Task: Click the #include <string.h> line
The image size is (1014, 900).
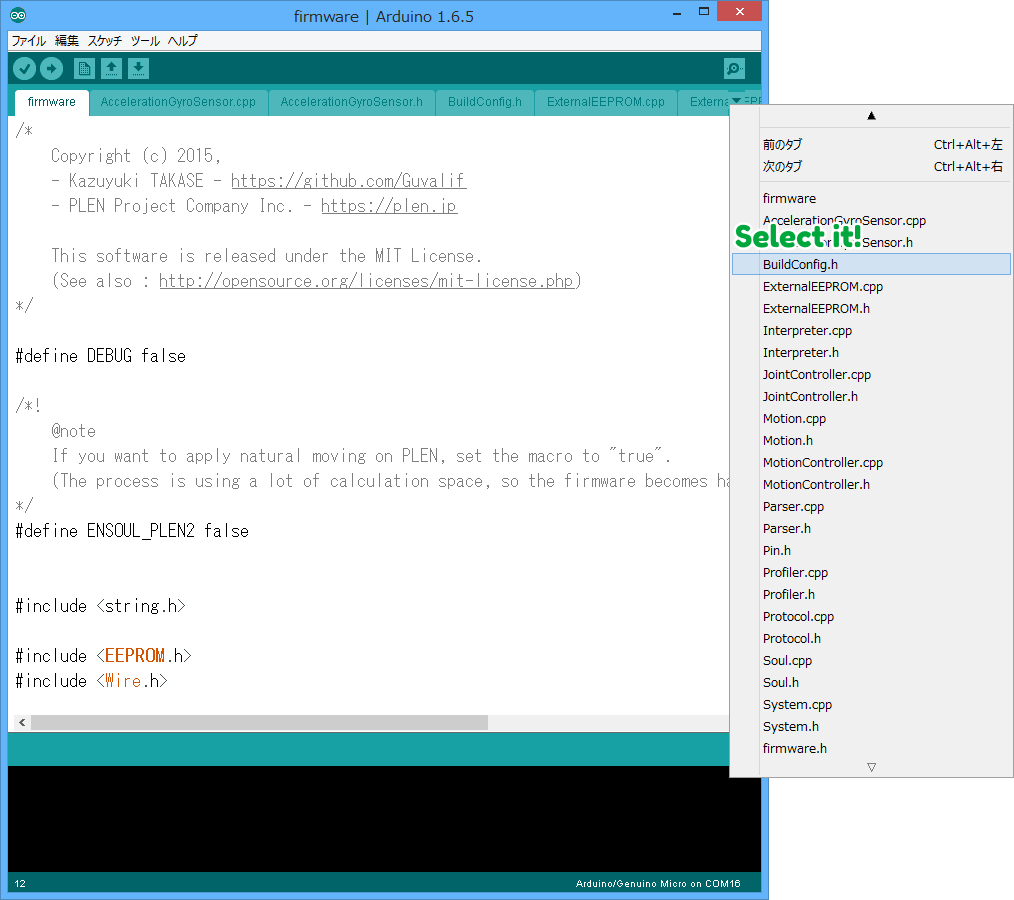Action: point(100,606)
